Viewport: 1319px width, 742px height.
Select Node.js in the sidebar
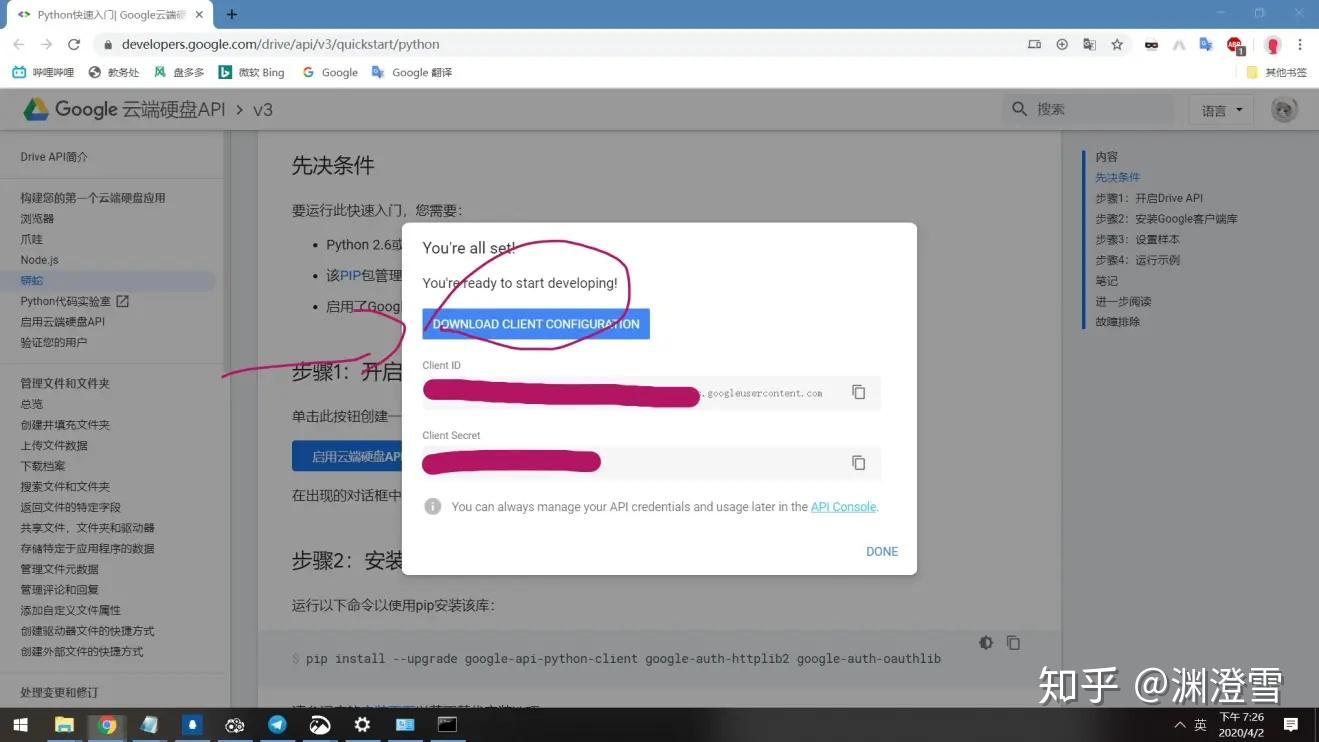pos(39,260)
